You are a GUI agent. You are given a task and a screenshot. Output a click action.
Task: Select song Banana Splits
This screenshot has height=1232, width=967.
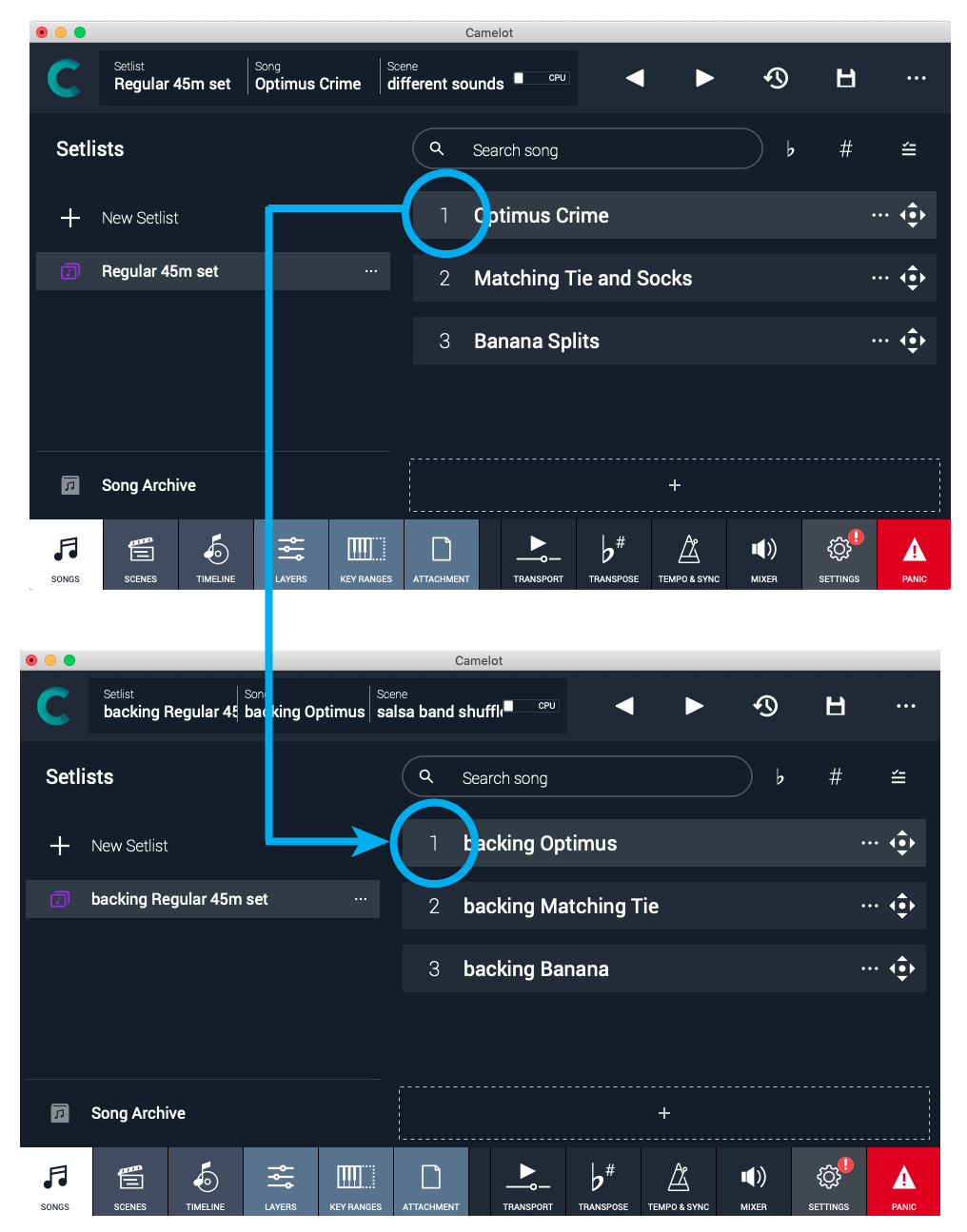point(675,341)
